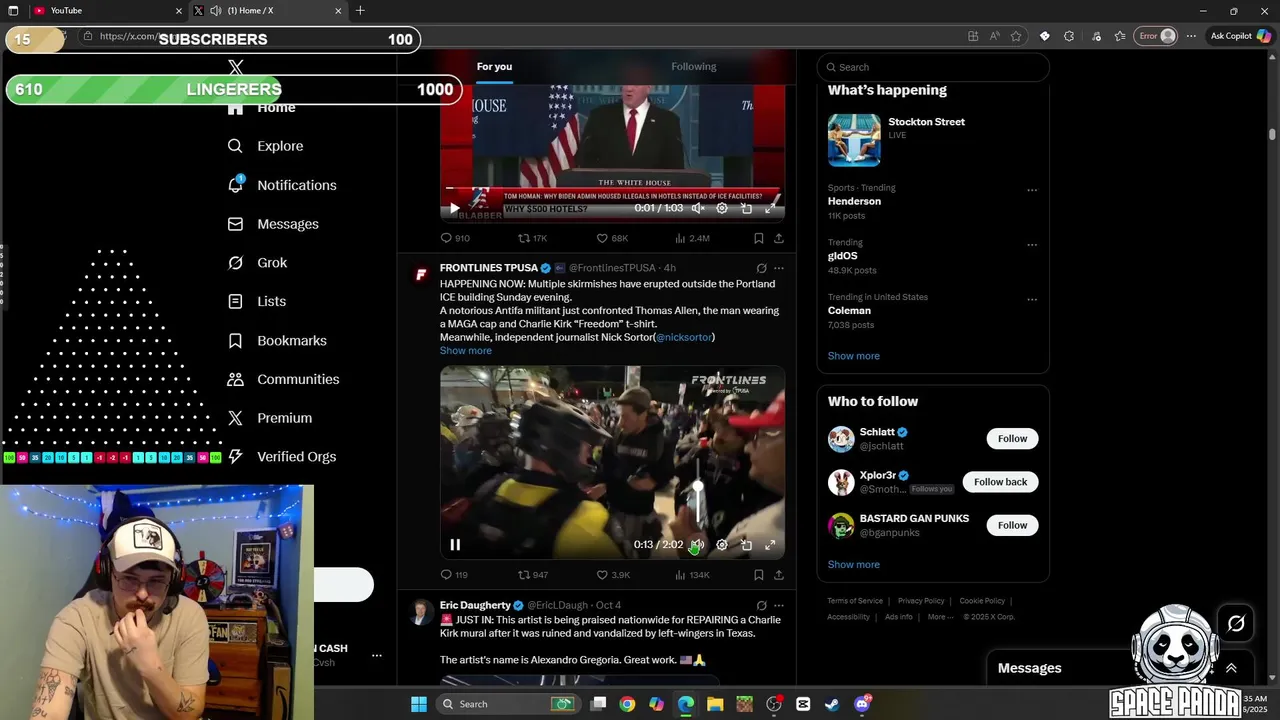Image resolution: width=1280 pixels, height=720 pixels.
Task: Open Edge favorites list icon
Action: [x=1120, y=36]
